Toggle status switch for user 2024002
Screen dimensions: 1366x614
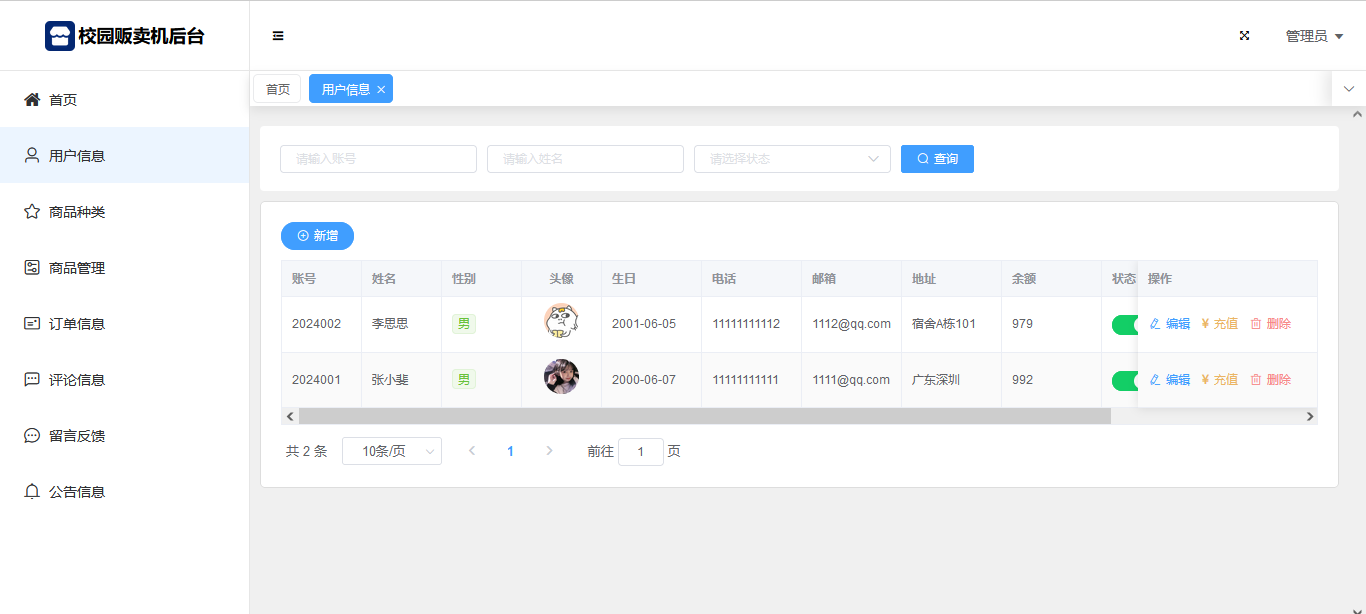[x=1125, y=325]
